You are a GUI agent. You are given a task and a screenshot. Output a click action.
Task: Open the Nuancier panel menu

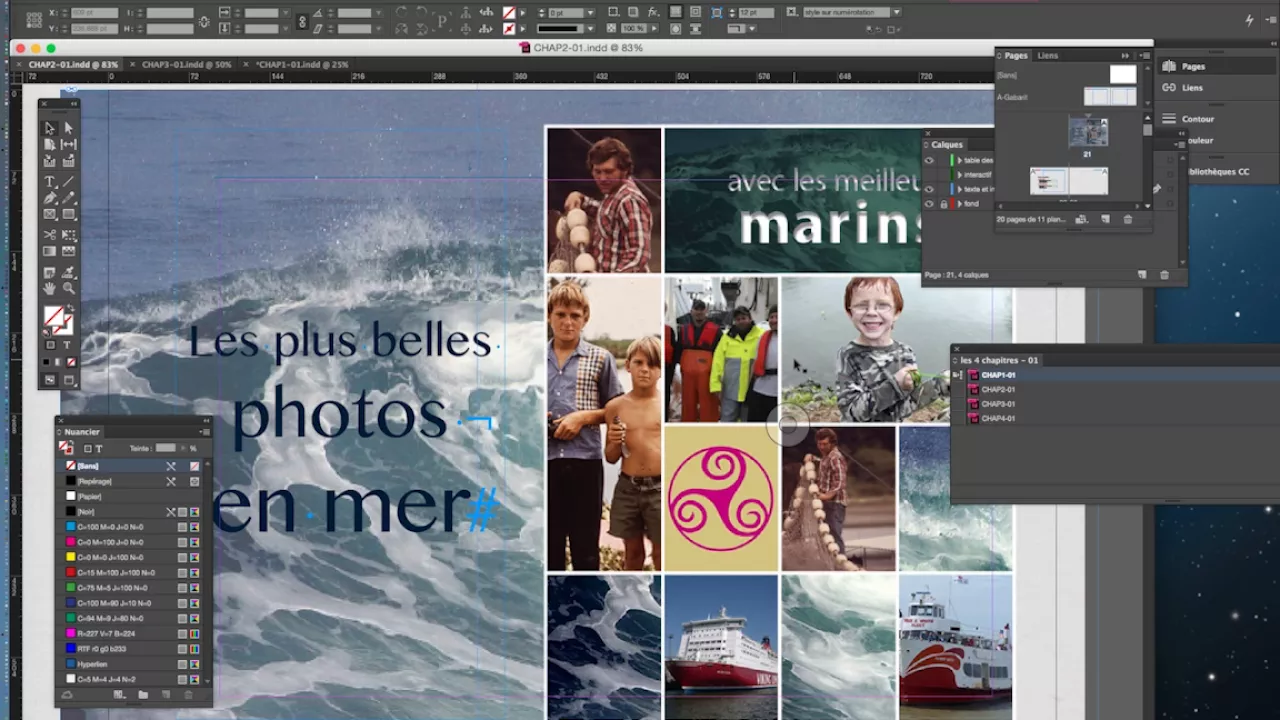pos(205,432)
